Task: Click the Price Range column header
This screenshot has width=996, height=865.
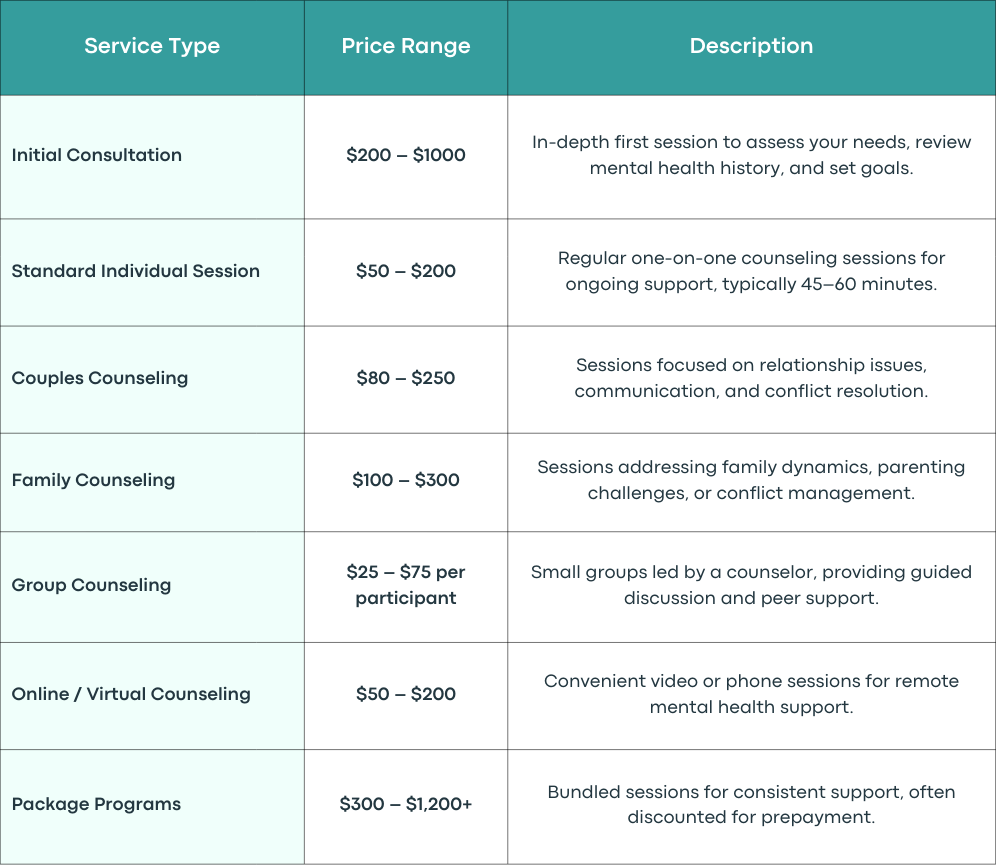Action: [406, 46]
